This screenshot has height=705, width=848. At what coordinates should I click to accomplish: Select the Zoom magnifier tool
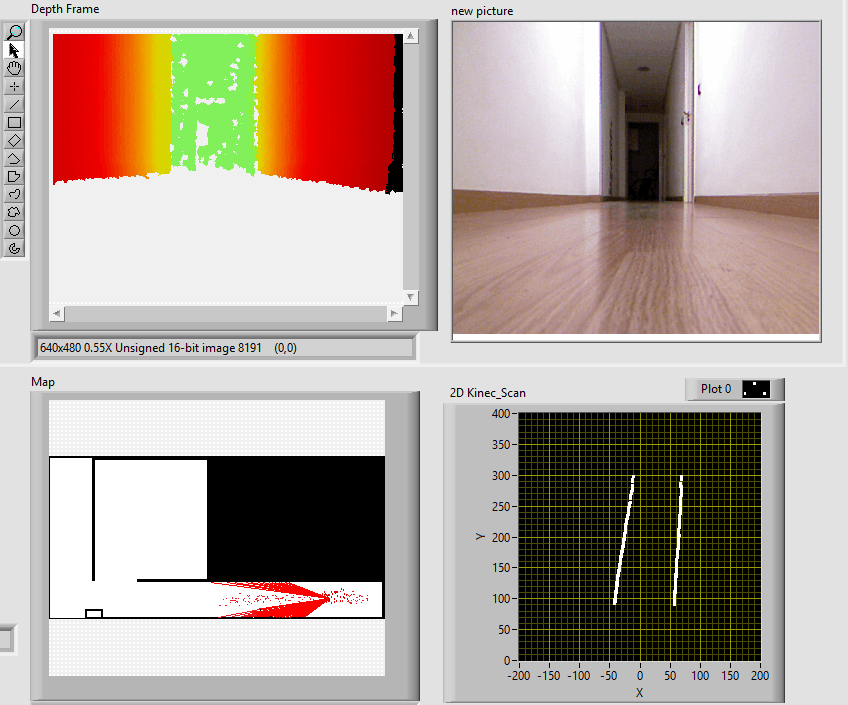pos(14,32)
